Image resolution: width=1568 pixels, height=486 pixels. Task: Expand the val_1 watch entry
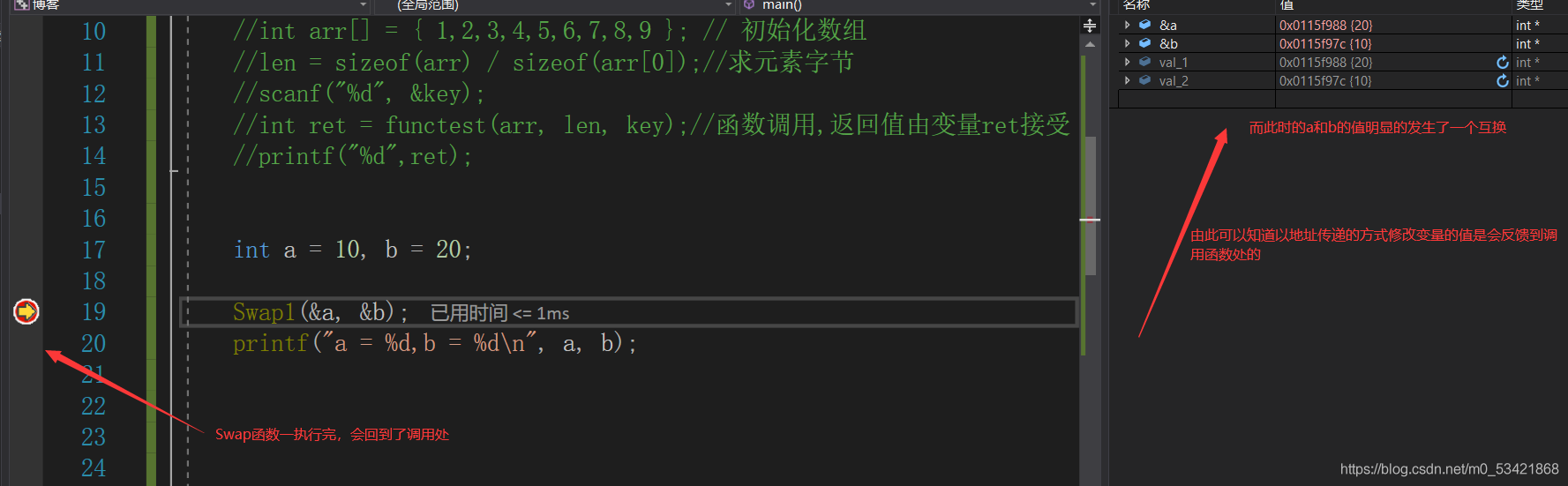tap(1128, 62)
